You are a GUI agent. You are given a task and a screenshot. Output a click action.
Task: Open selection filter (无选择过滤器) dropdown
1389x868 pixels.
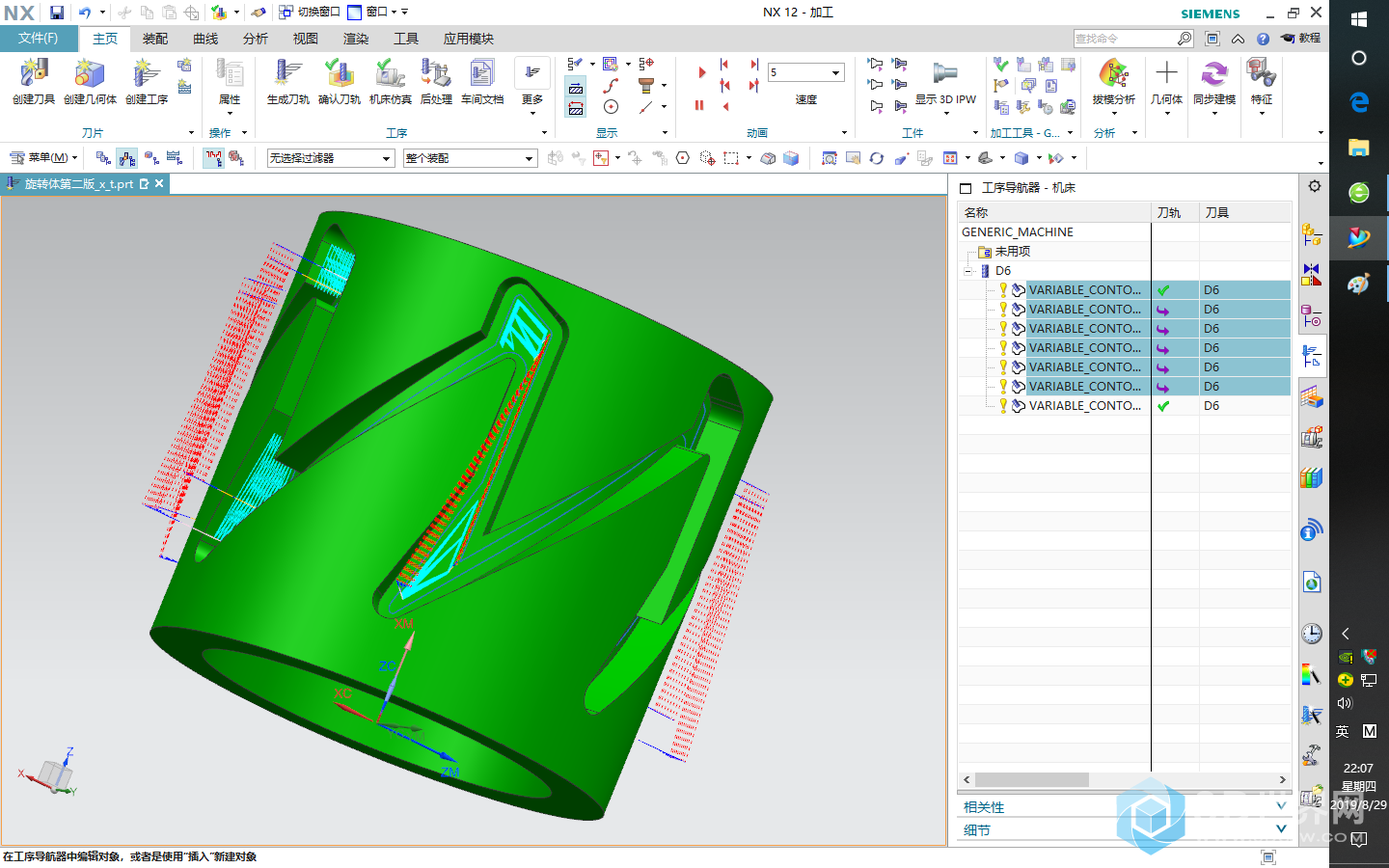(331, 158)
